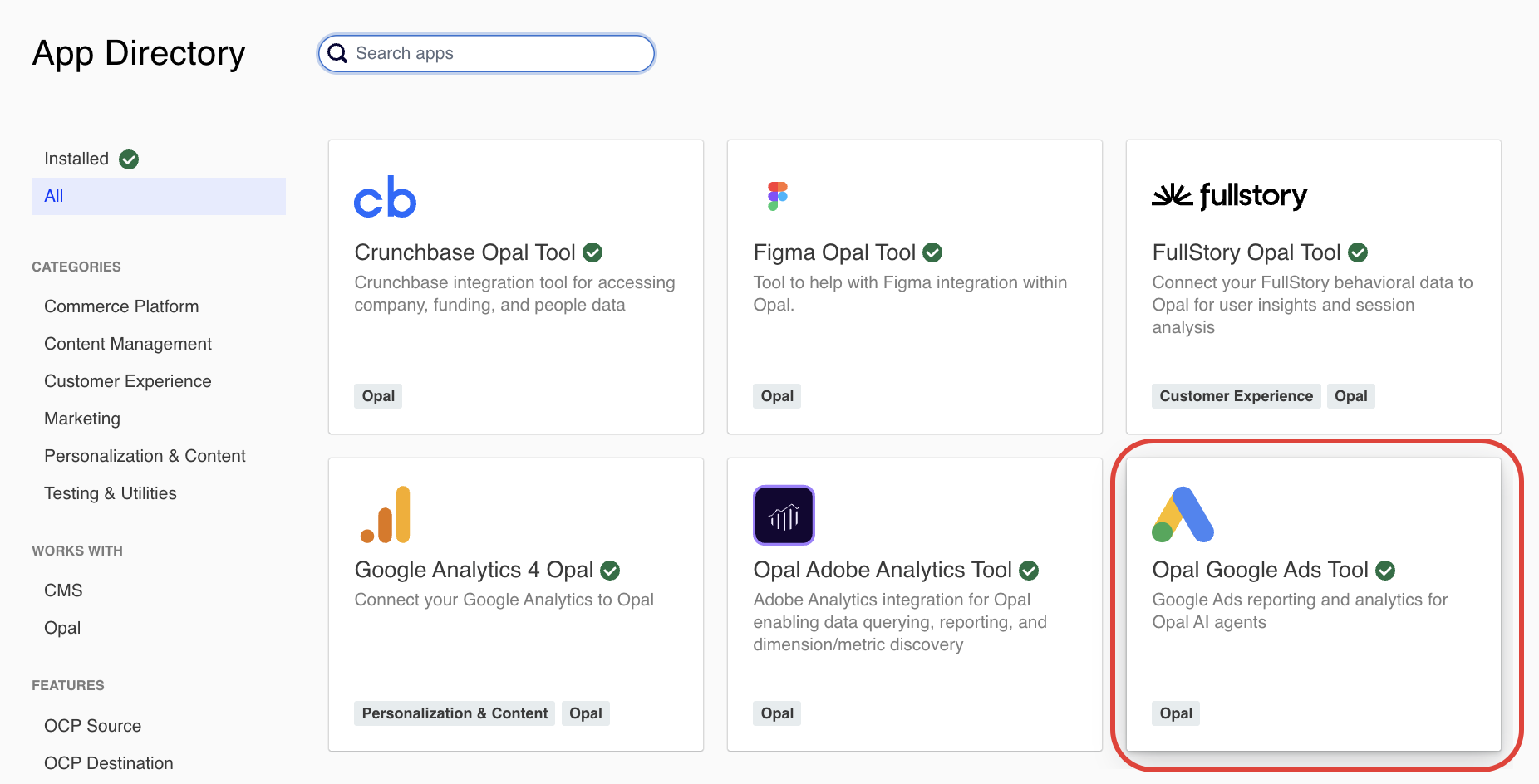This screenshot has height=784, width=1539.
Task: Click the Google Analytics bar chart icon
Action: click(386, 514)
